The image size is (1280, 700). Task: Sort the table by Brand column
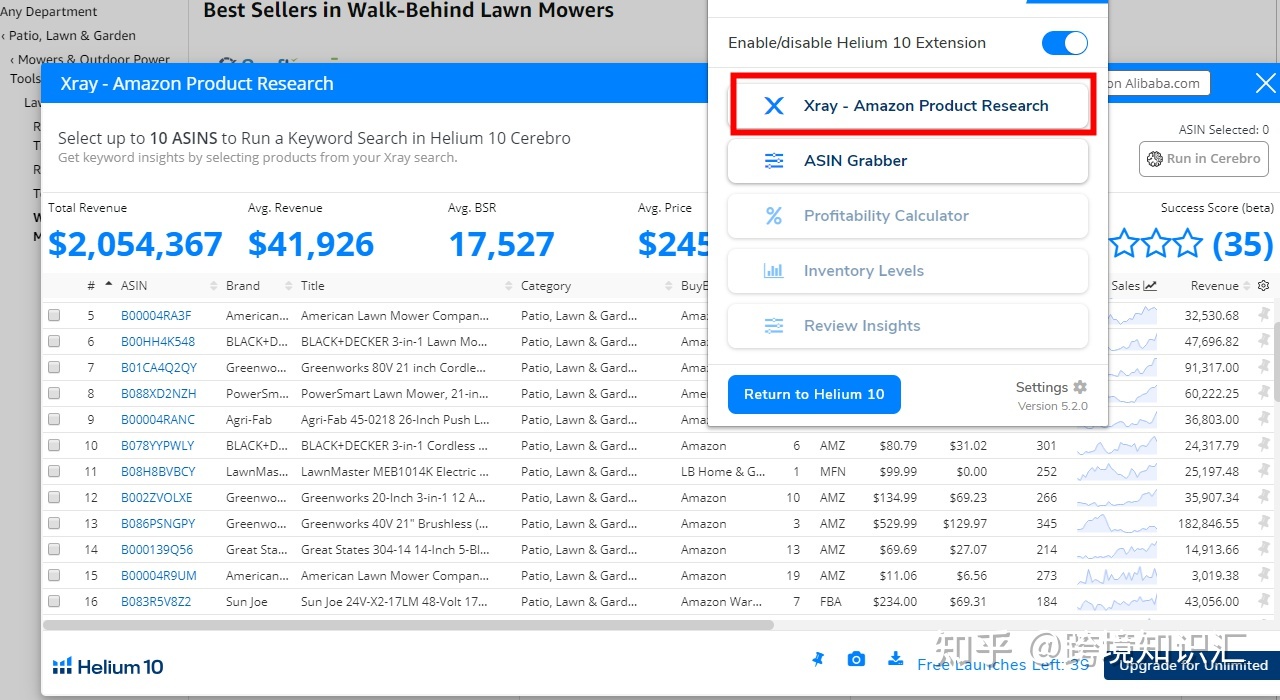pyautogui.click(x=243, y=286)
